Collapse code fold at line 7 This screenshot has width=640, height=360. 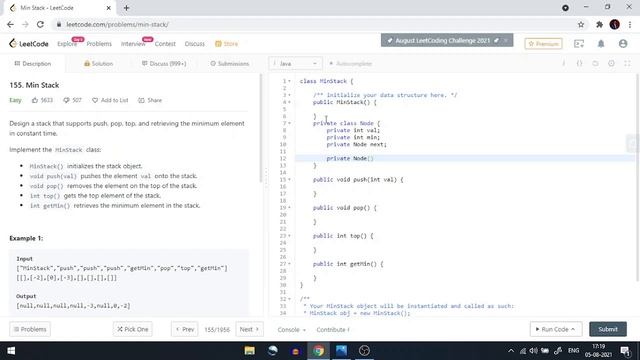(x=290, y=123)
